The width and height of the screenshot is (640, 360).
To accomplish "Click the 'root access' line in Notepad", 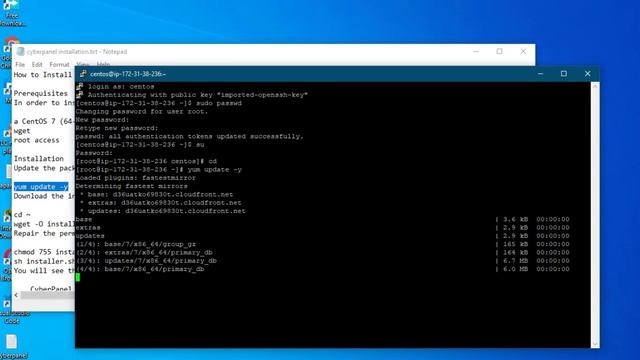I will pos(36,140).
